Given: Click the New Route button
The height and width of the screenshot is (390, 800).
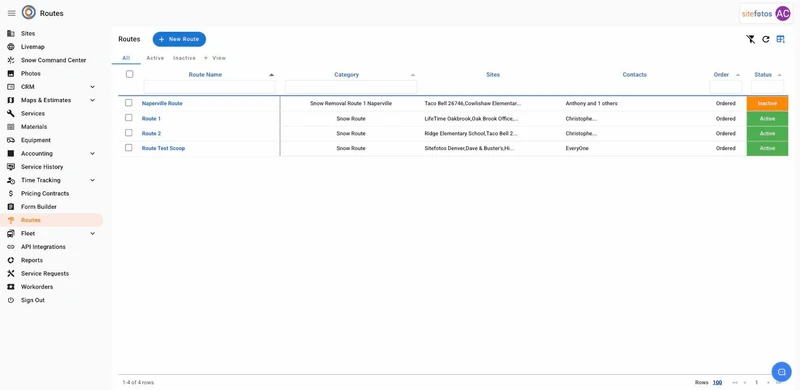Looking at the screenshot, I should [x=179, y=39].
